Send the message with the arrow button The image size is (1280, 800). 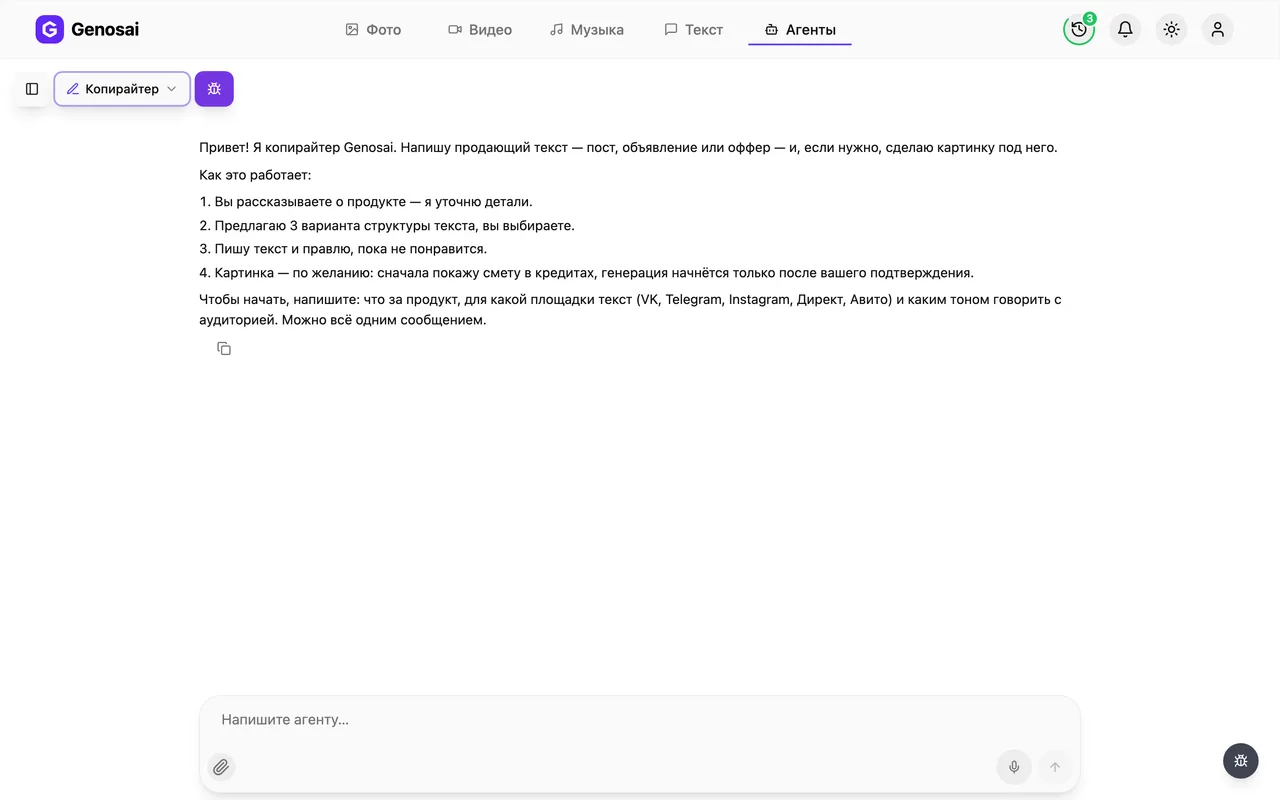click(x=1054, y=767)
